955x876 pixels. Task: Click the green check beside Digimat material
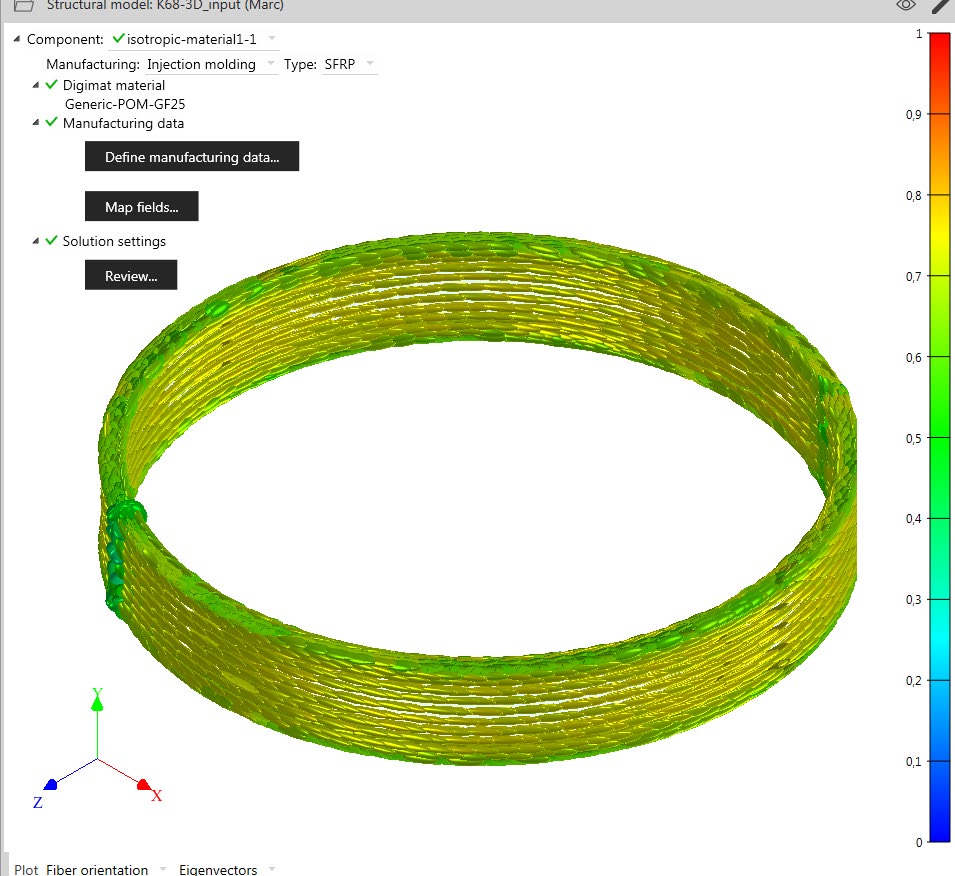[52, 85]
